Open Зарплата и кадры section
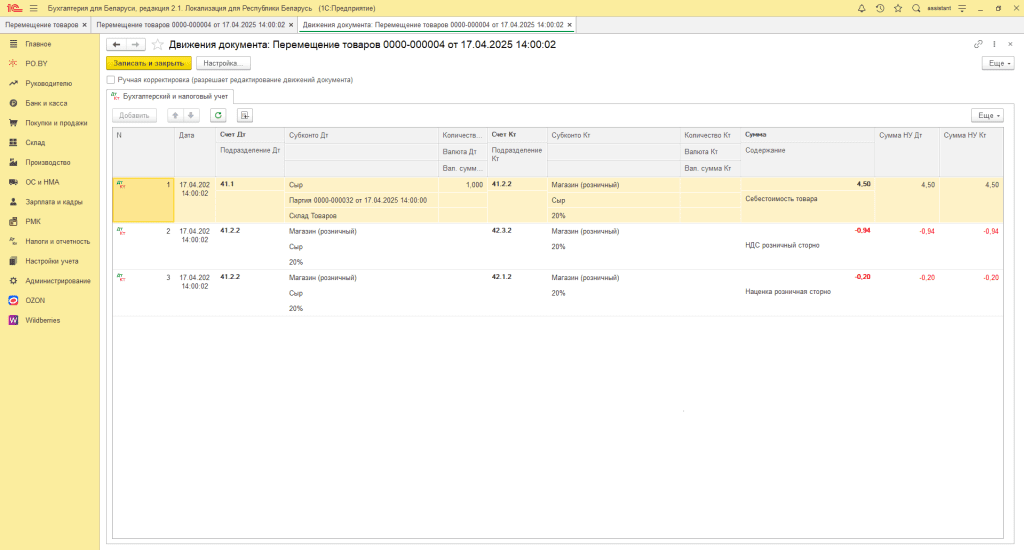Image resolution: width=1024 pixels, height=550 pixels. coord(54,202)
